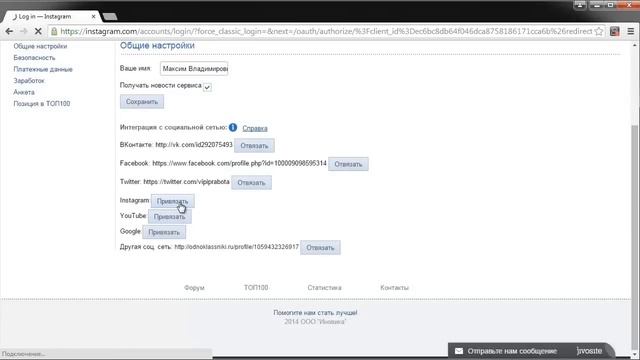The height and width of the screenshot is (360, 640).
Task: Toggle Получать новости сервиса checkbox
Action: pos(207,87)
